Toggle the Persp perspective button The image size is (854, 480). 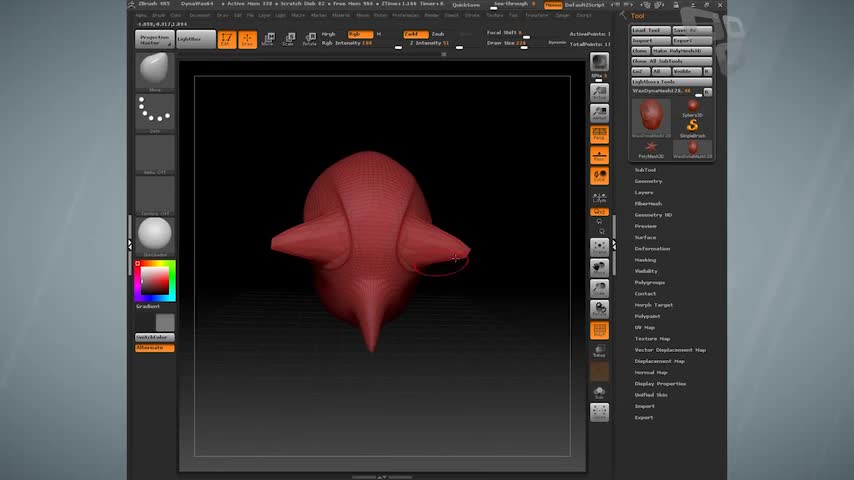click(x=599, y=133)
